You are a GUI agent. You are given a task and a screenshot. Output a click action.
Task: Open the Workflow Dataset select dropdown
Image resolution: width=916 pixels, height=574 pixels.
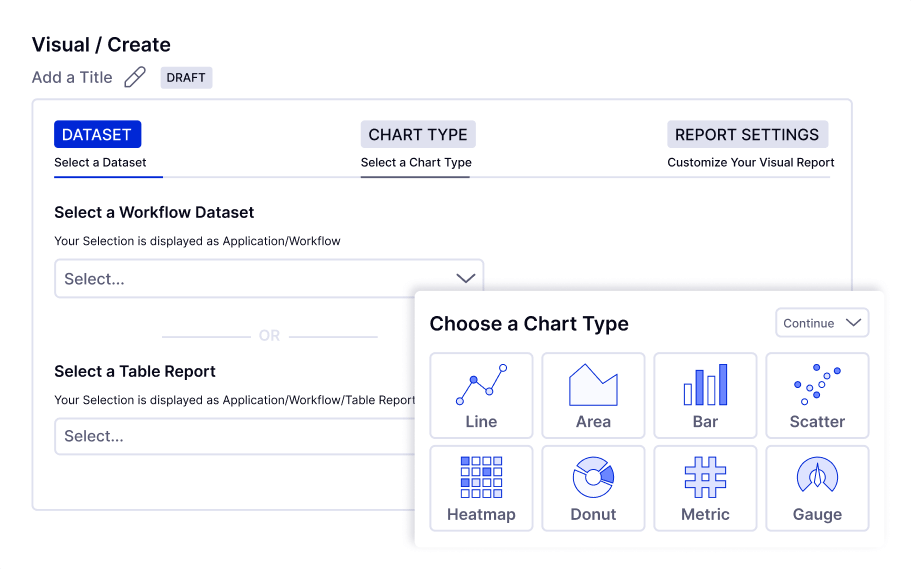point(268,279)
